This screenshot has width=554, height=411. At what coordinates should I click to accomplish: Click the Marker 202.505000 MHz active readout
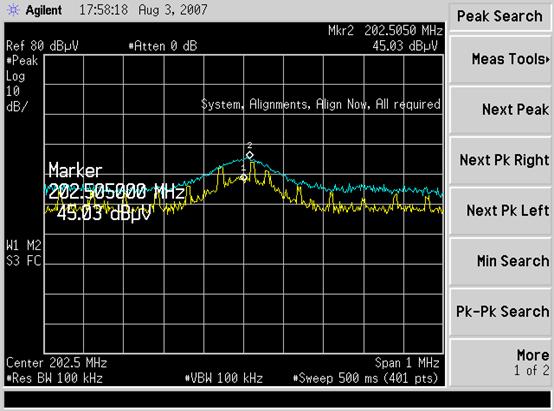tap(116, 192)
